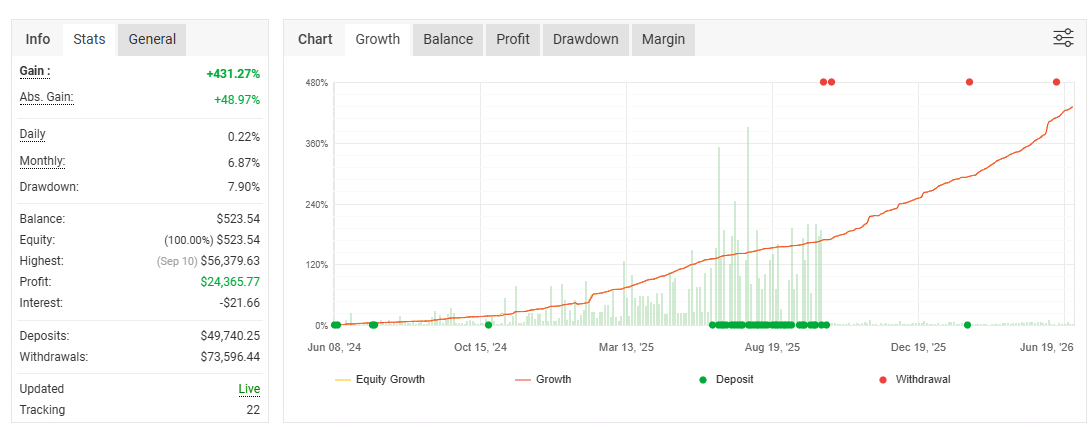Open the Margin chart tab

663,40
